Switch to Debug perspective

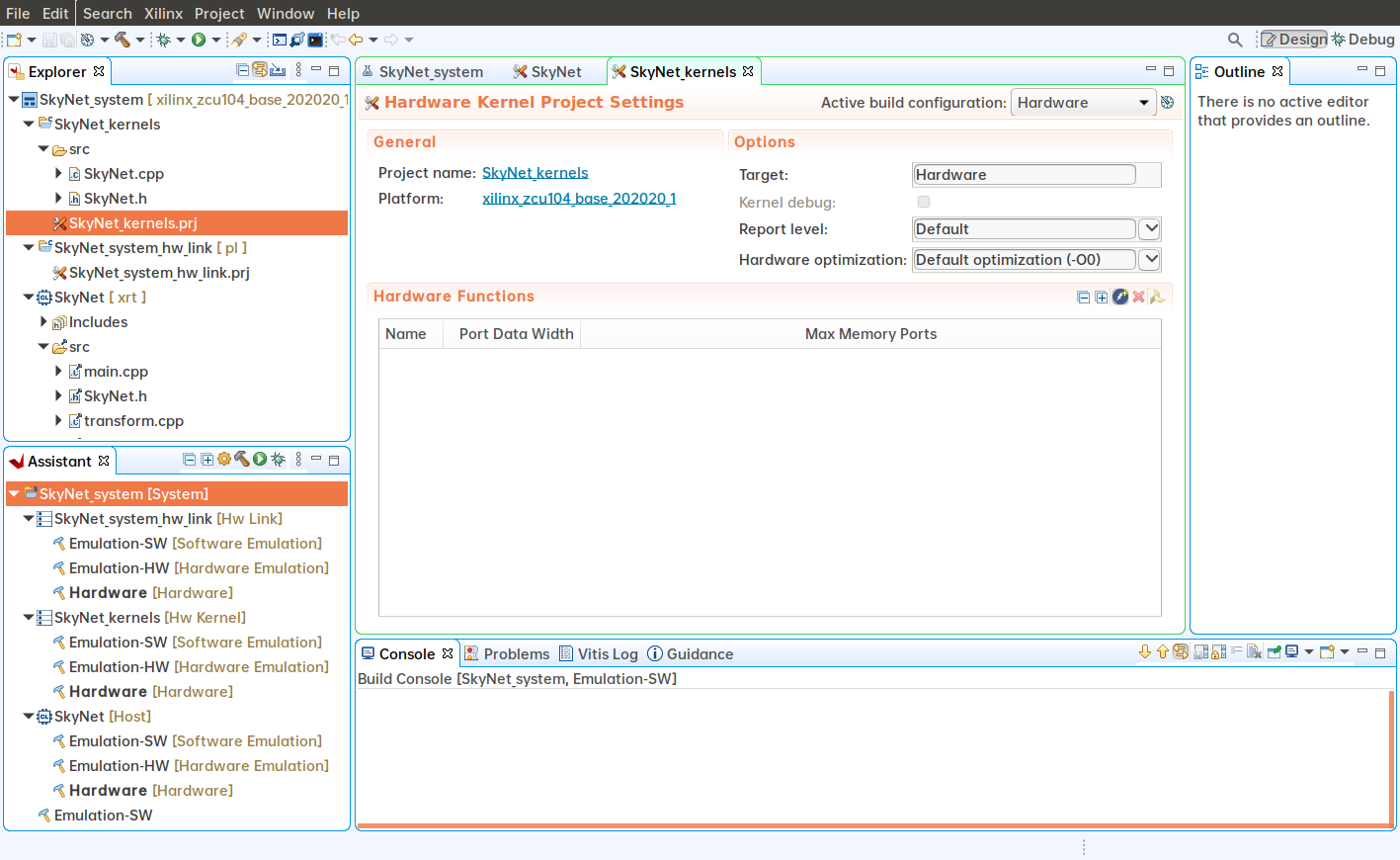(1362, 40)
